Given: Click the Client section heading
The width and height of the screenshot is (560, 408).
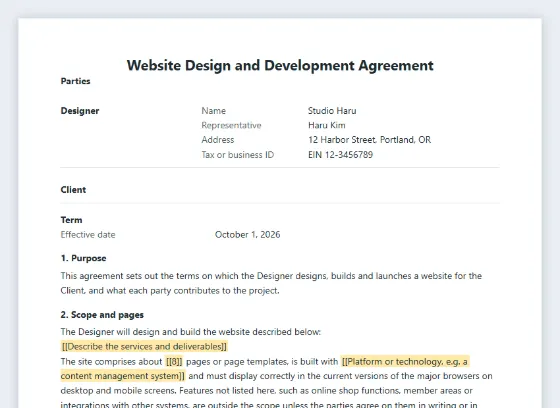Looking at the screenshot, I should point(73,190).
